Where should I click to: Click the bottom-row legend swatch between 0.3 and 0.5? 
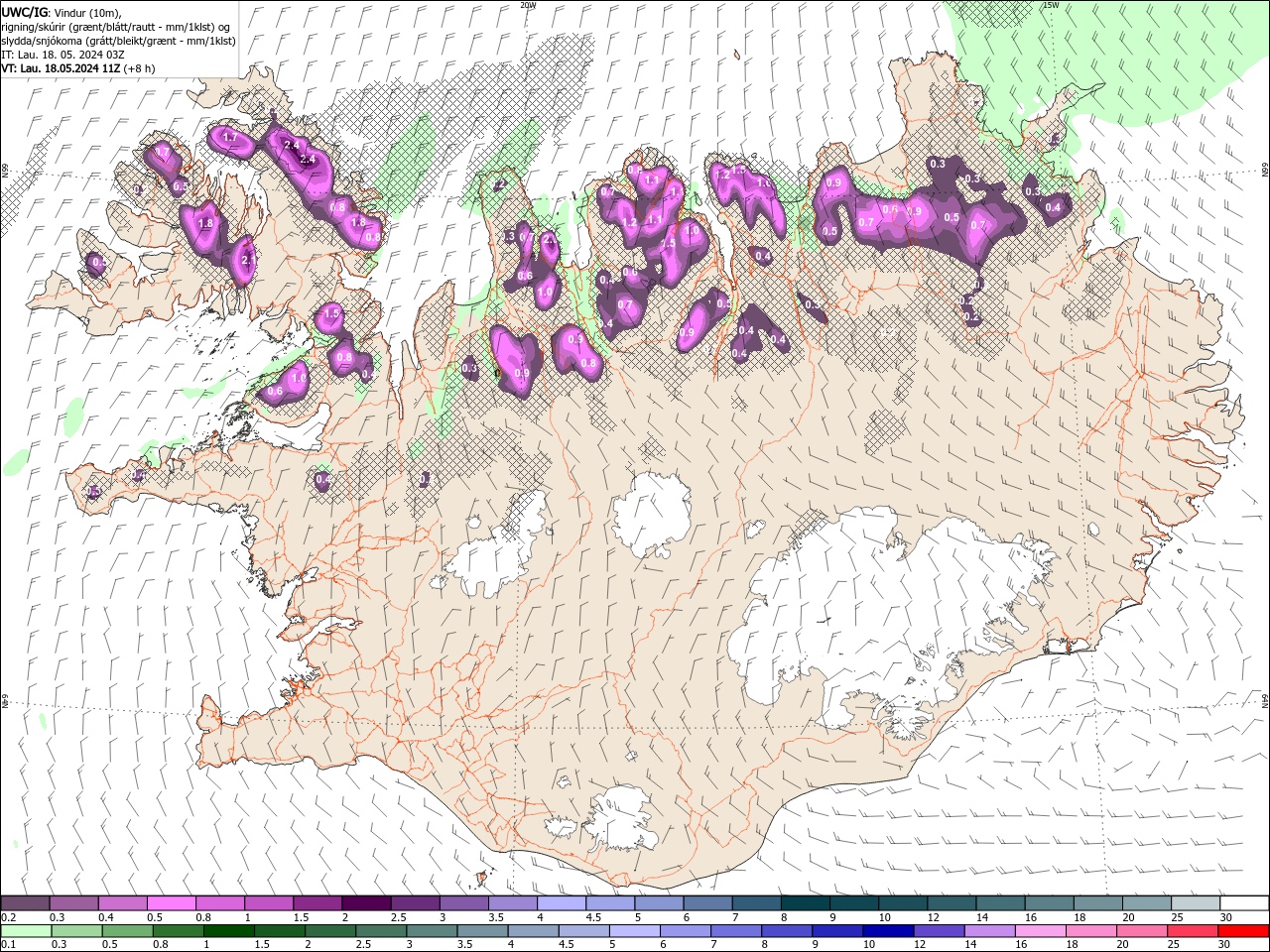click(x=77, y=931)
